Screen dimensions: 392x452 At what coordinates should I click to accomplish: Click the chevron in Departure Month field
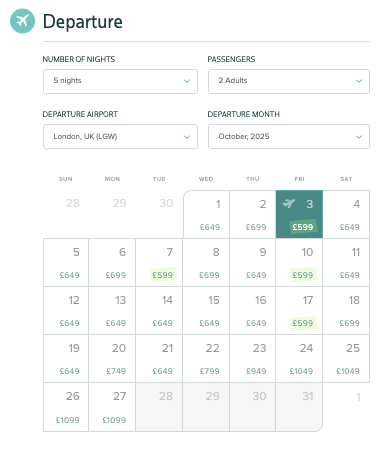tap(359, 137)
